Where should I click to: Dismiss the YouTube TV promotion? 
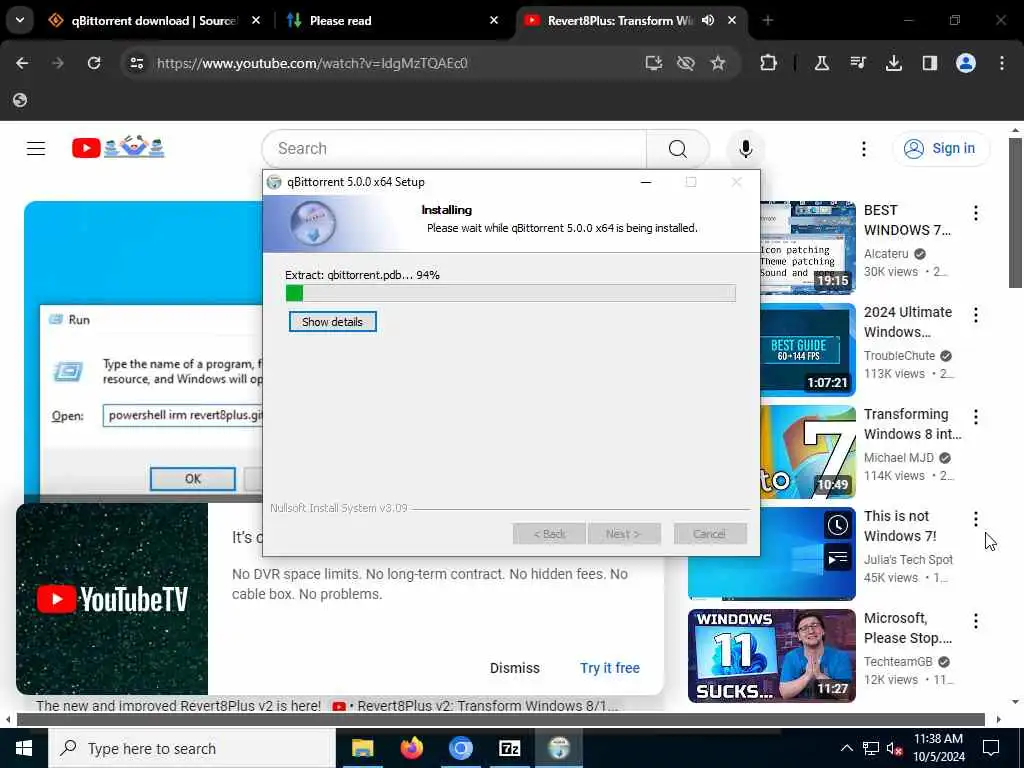pyautogui.click(x=515, y=668)
